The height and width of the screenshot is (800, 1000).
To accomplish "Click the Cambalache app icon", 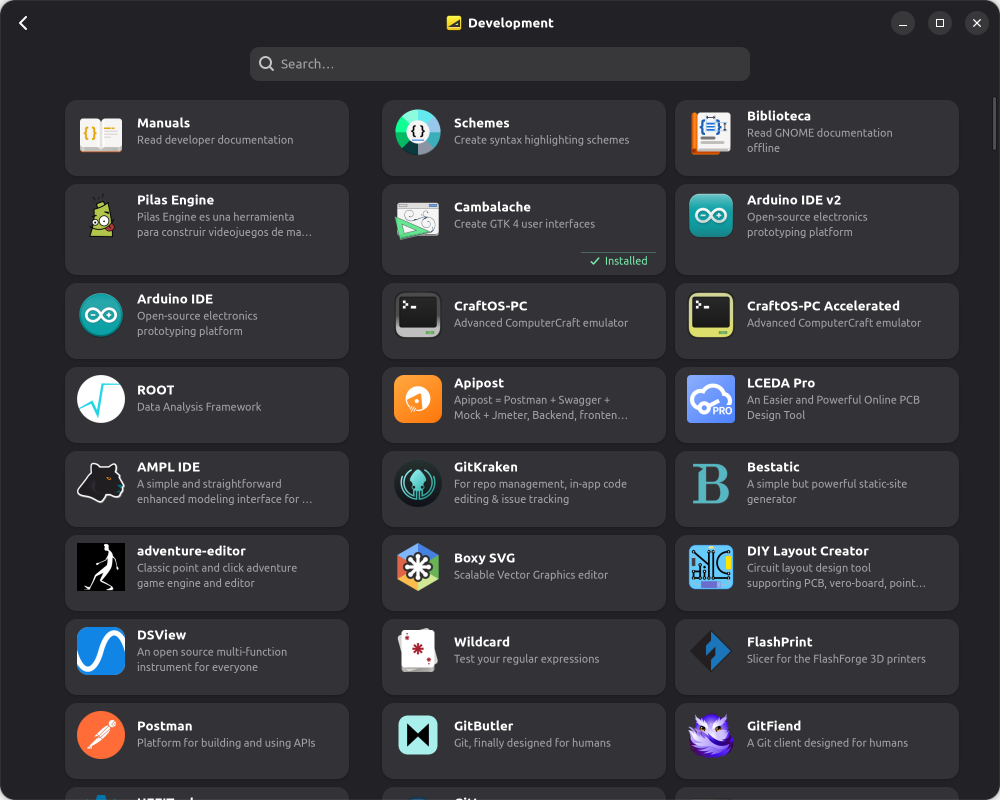I will tap(418, 220).
